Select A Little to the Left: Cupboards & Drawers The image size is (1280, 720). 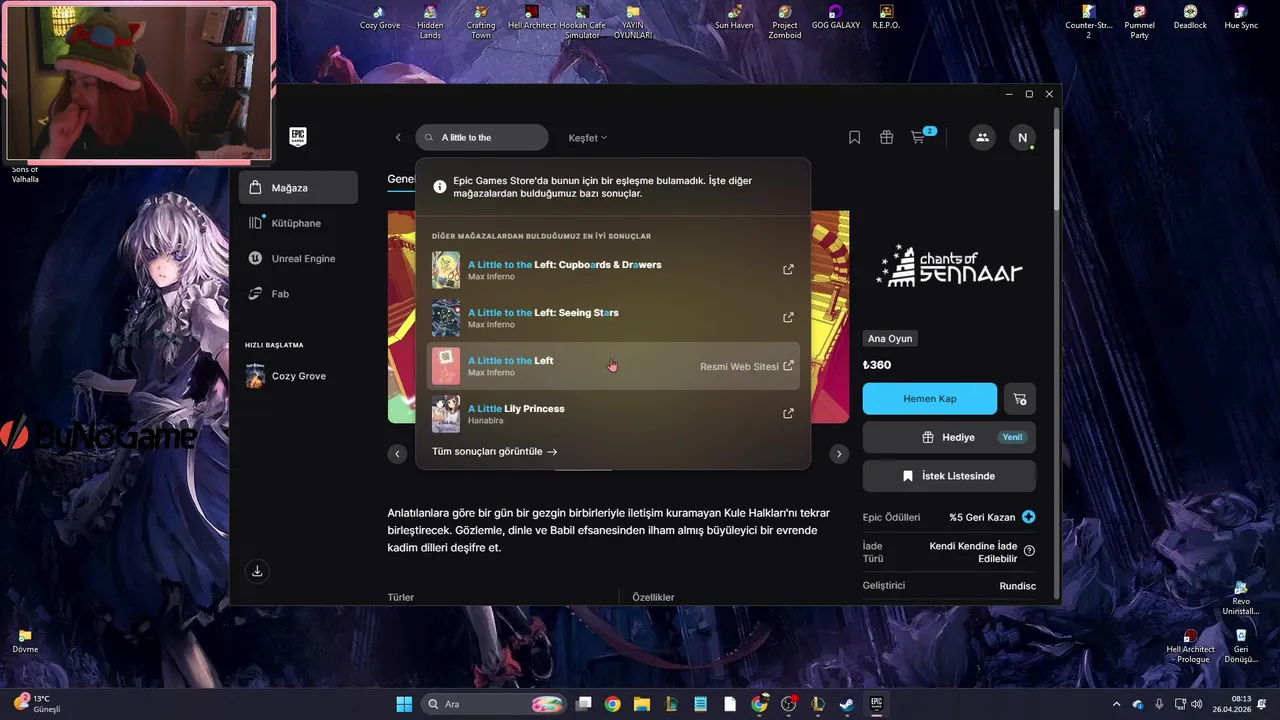point(613,270)
